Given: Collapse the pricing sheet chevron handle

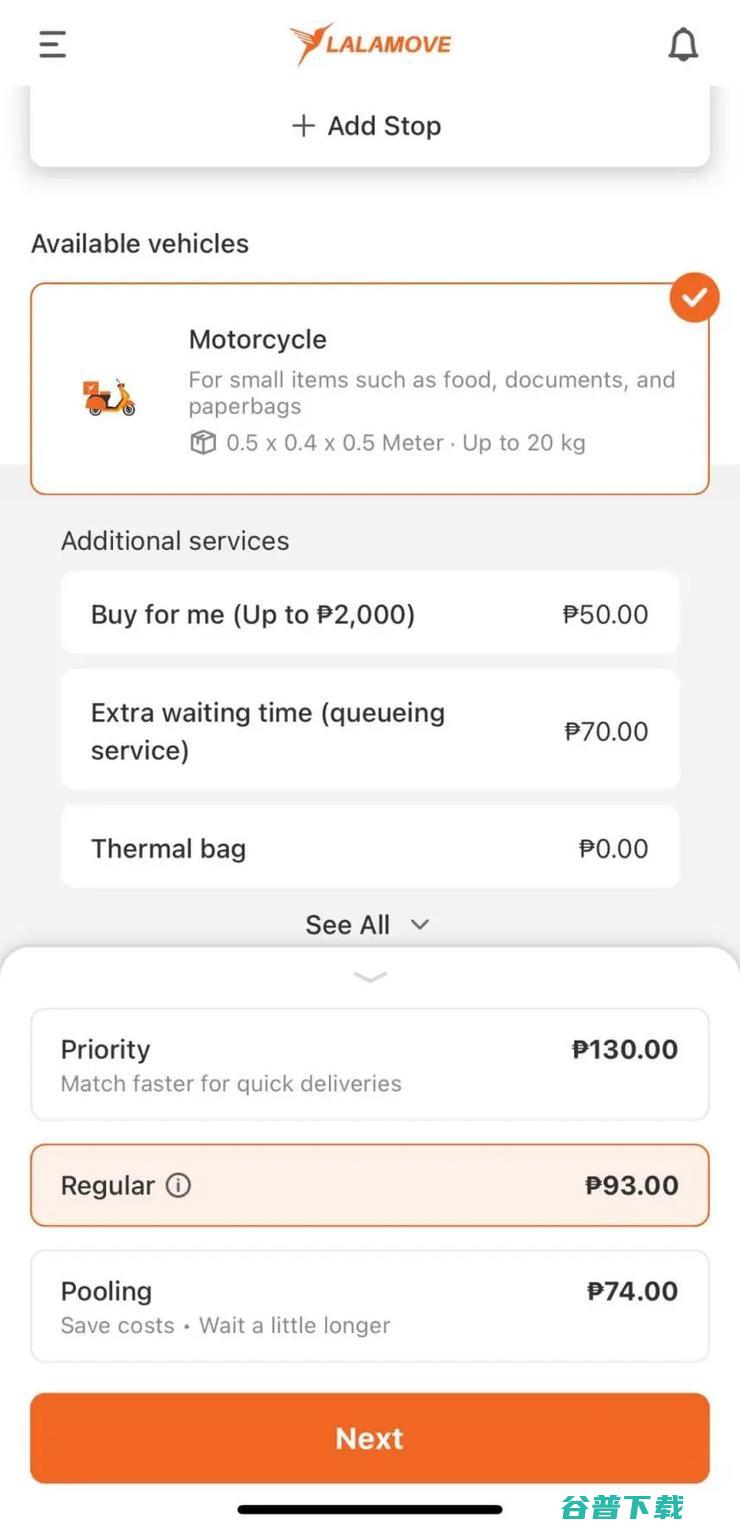Looking at the screenshot, I should click(370, 976).
